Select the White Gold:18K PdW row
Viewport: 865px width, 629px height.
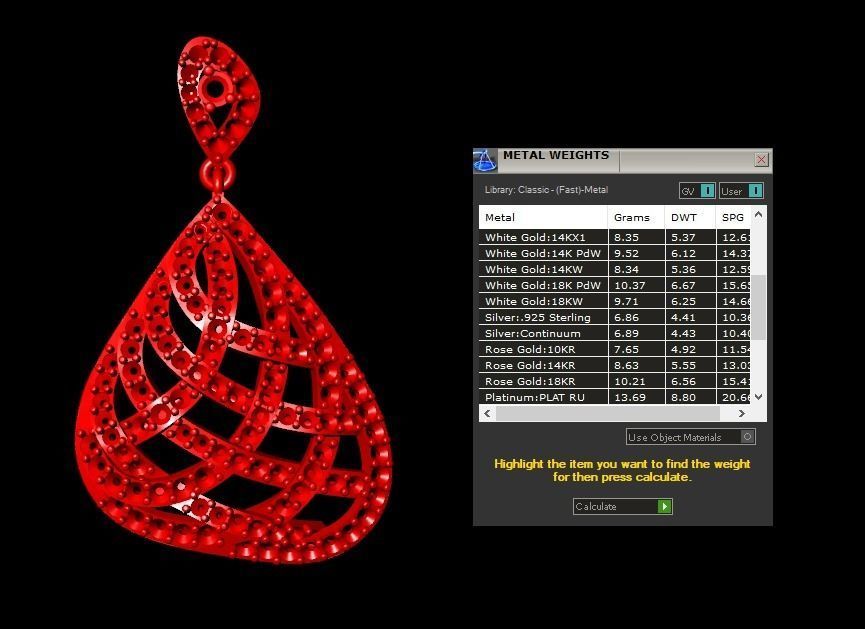[615, 285]
